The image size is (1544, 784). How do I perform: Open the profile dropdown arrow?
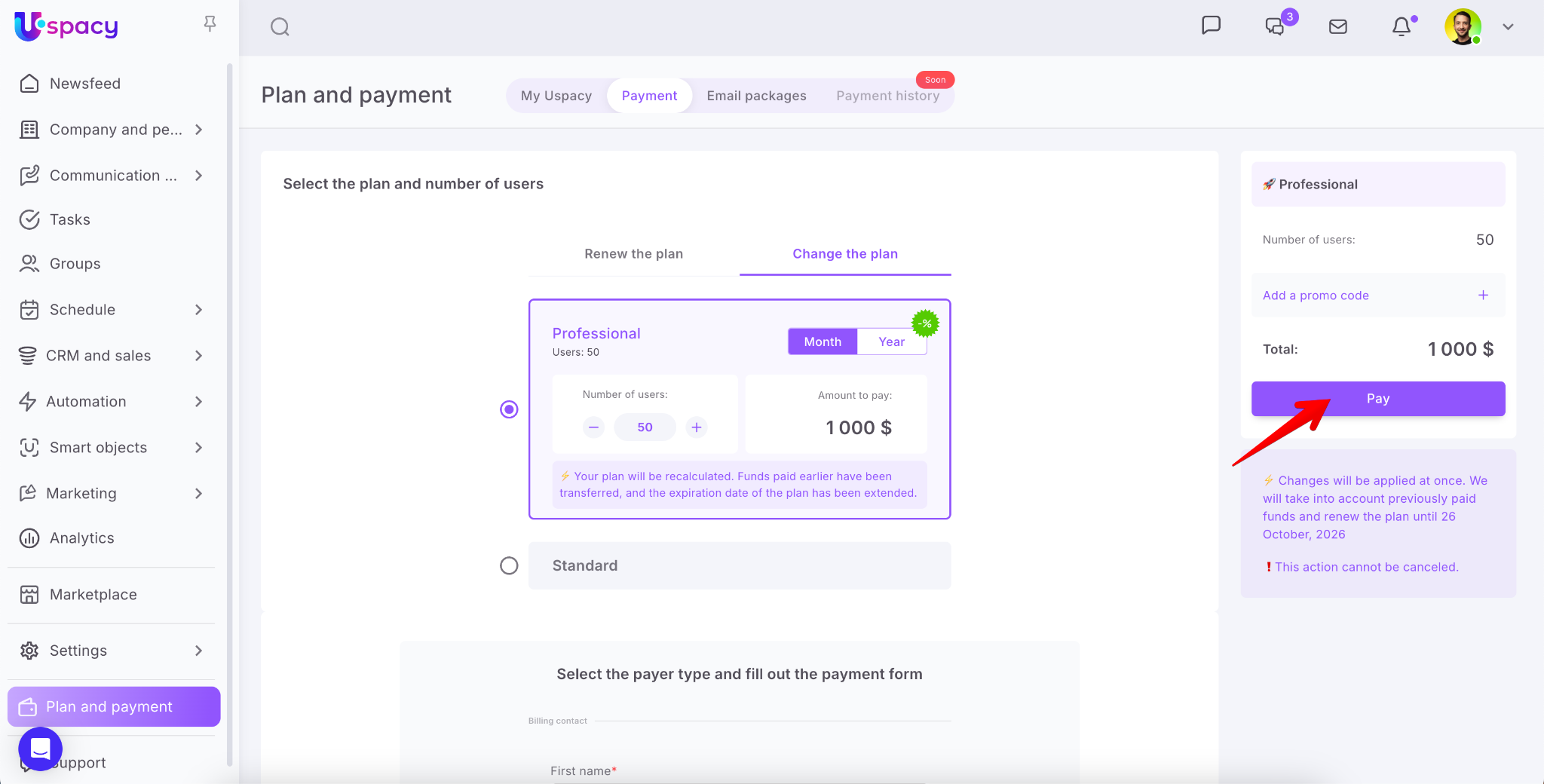click(1508, 27)
